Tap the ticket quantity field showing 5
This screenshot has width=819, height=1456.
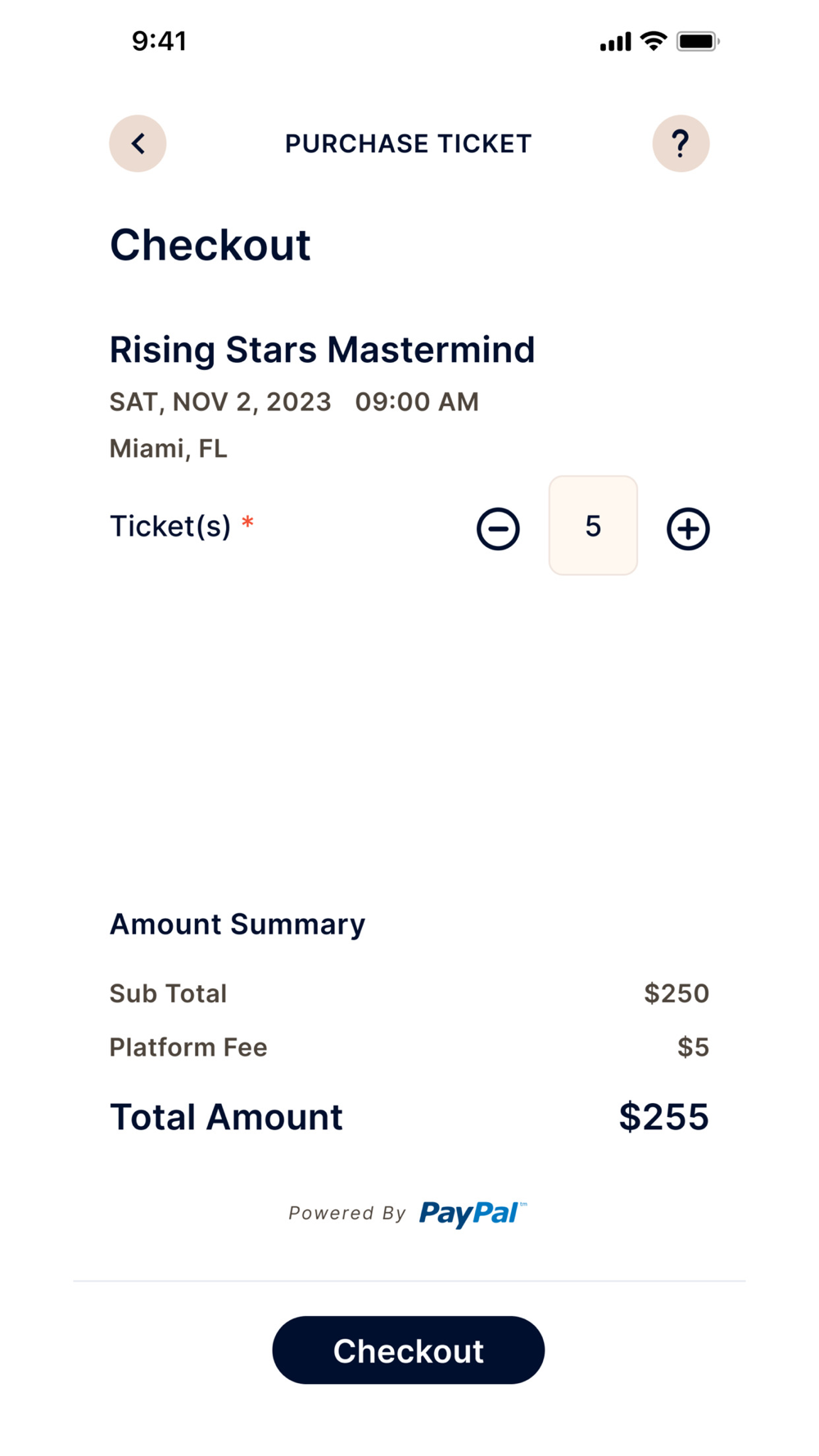tap(593, 526)
